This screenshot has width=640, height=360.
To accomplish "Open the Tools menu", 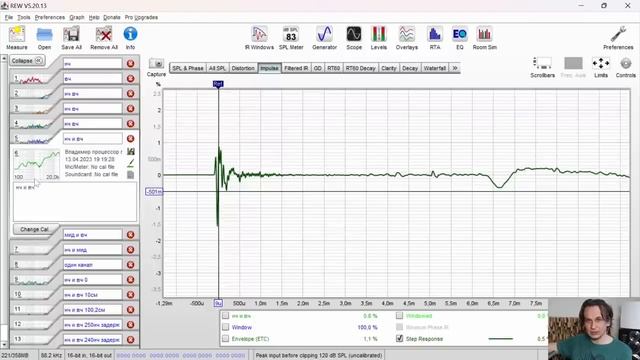I will (24, 18).
